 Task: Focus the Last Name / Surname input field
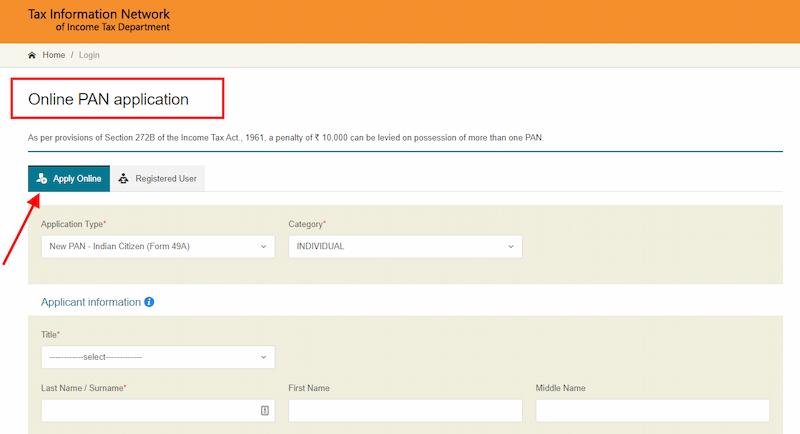(148, 411)
